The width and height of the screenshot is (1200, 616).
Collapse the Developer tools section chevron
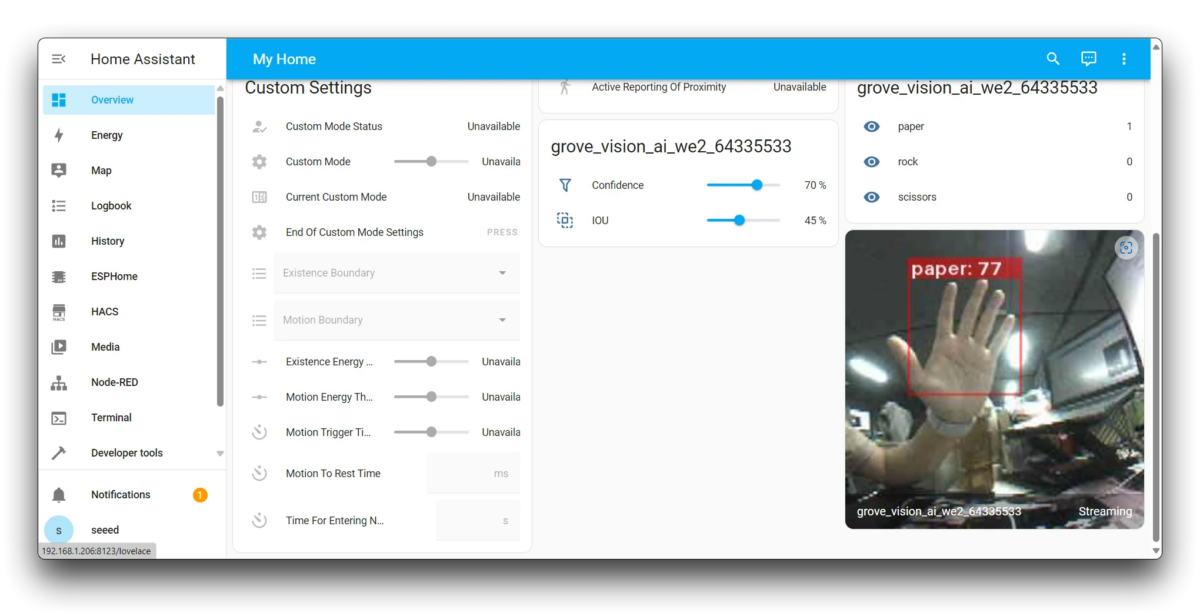pyautogui.click(x=219, y=452)
